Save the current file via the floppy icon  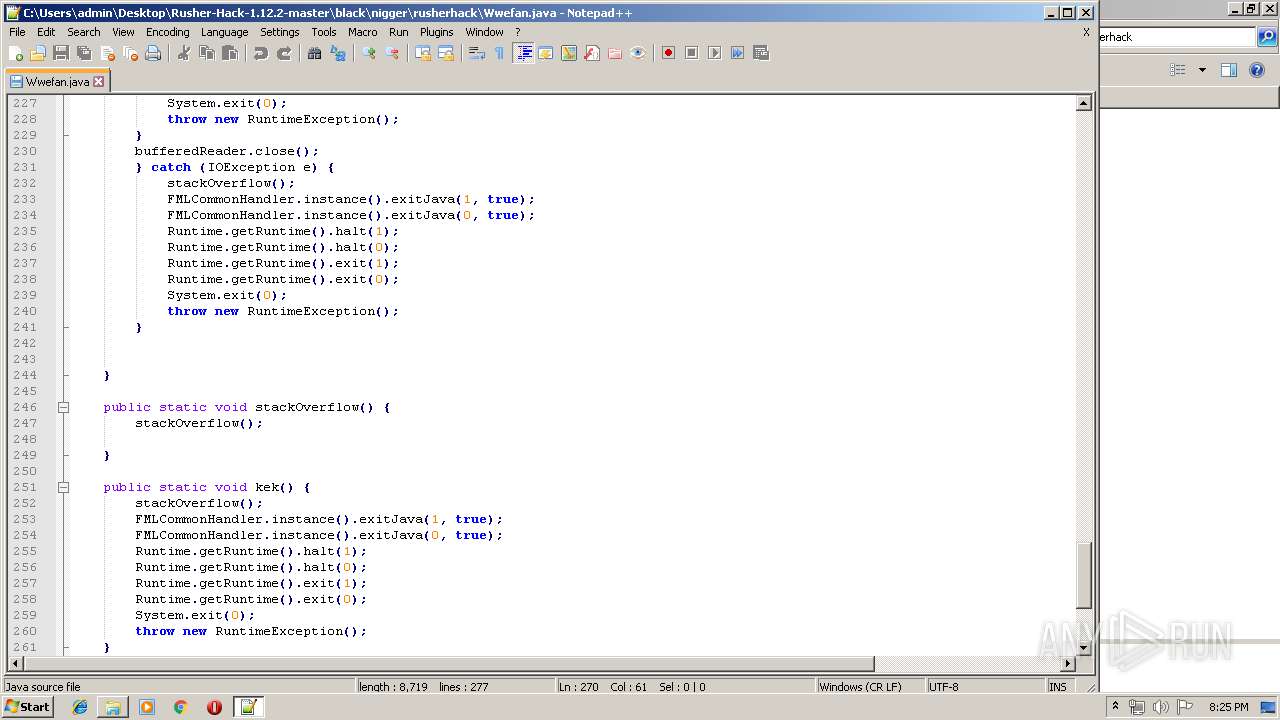61,53
